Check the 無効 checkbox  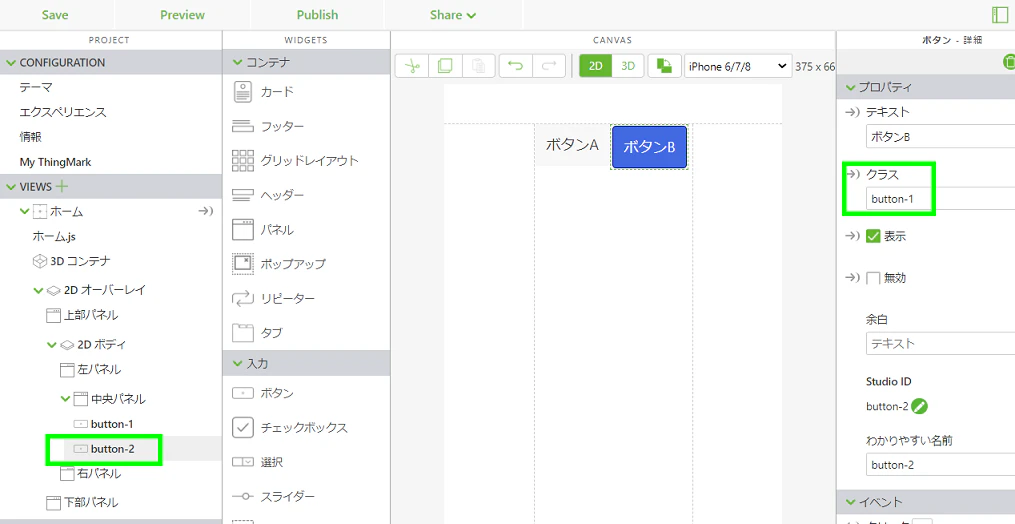[873, 278]
